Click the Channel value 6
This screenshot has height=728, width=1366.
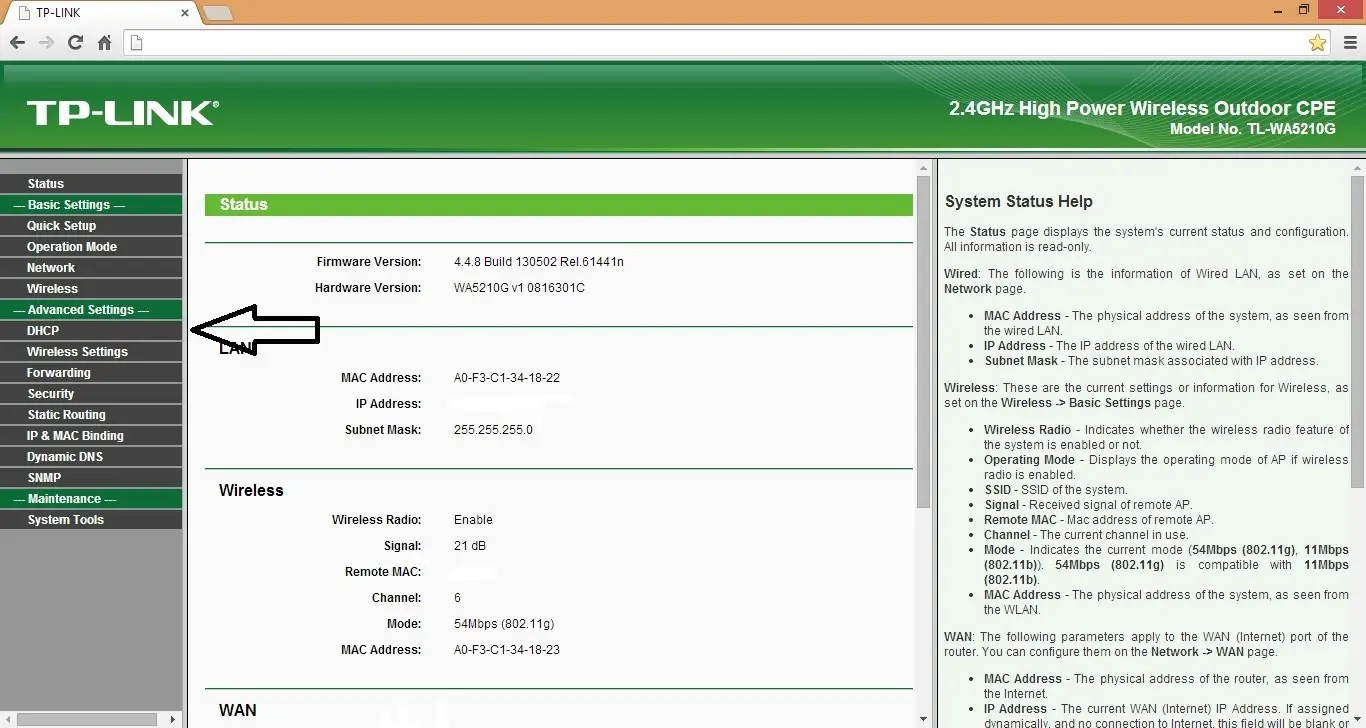pyautogui.click(x=457, y=598)
